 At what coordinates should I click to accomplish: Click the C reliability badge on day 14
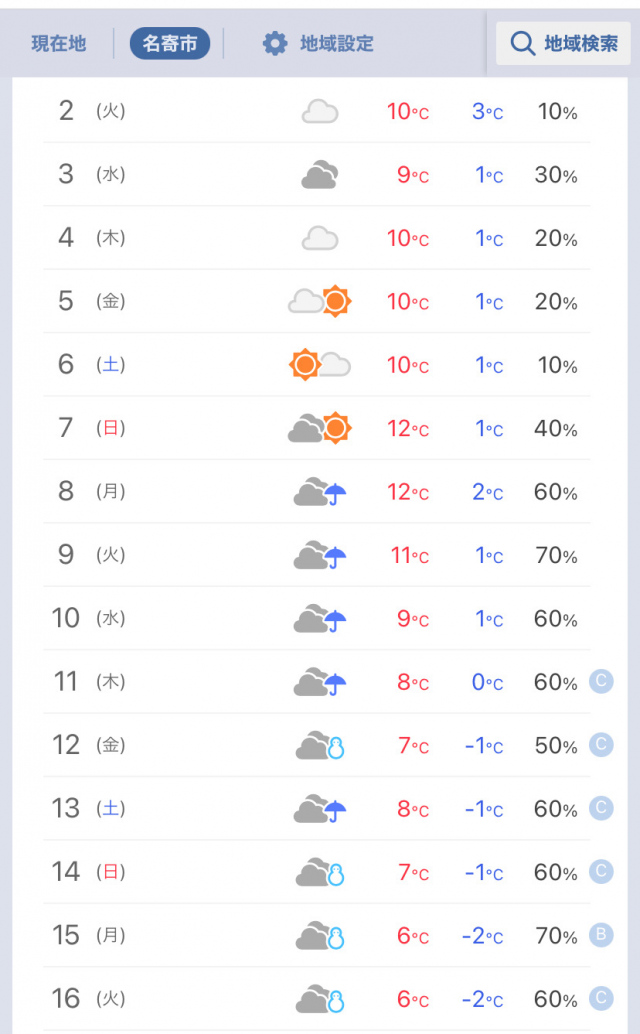coord(601,872)
